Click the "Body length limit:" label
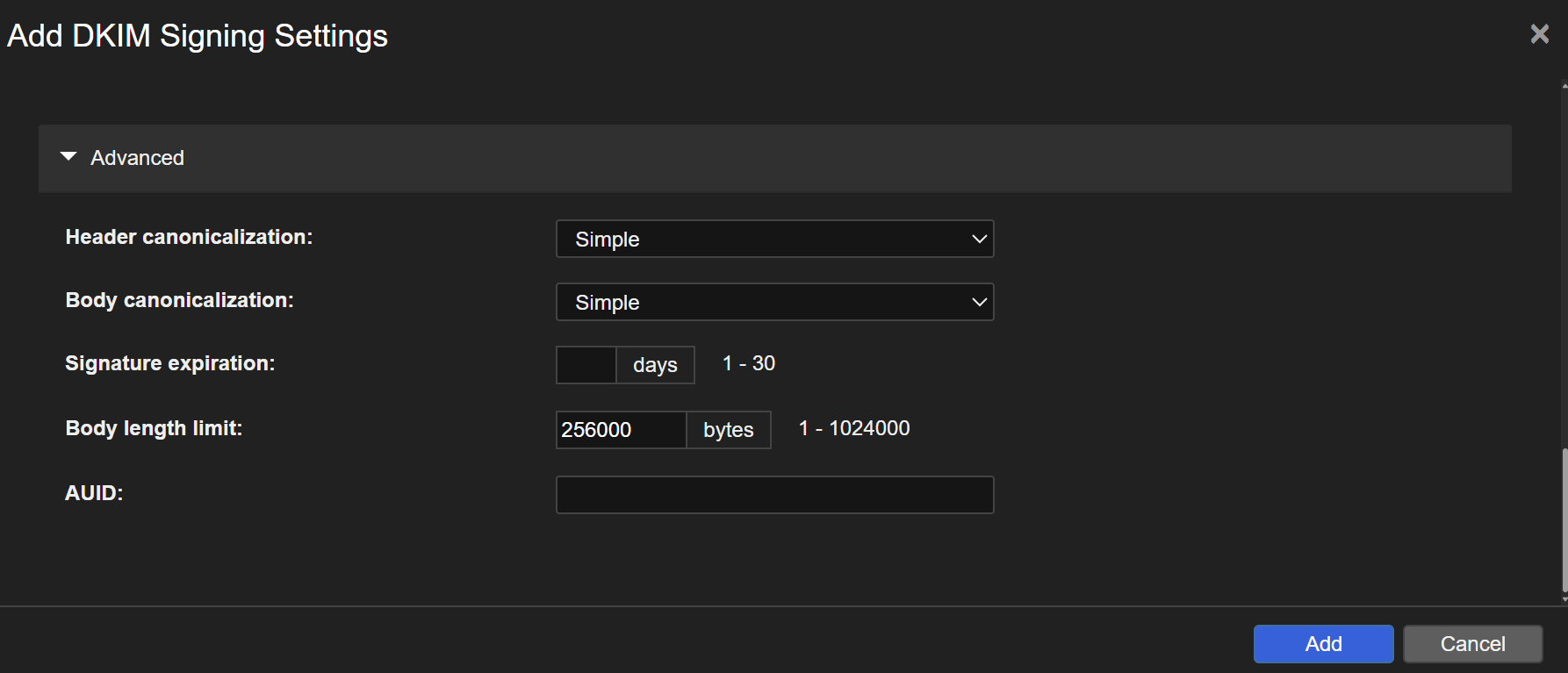This screenshot has width=1568, height=673. [154, 428]
